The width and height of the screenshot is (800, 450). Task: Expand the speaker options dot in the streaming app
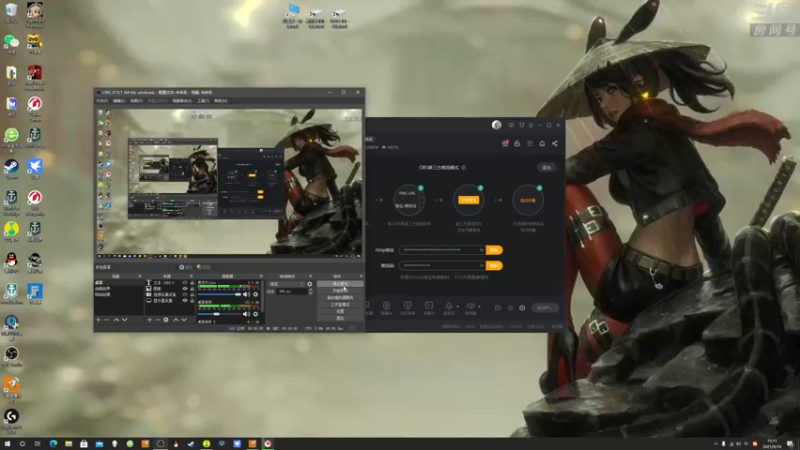click(x=479, y=307)
